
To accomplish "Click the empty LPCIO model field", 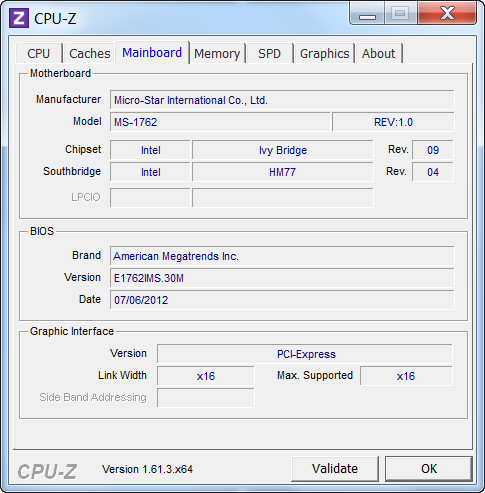I will coord(283,198).
